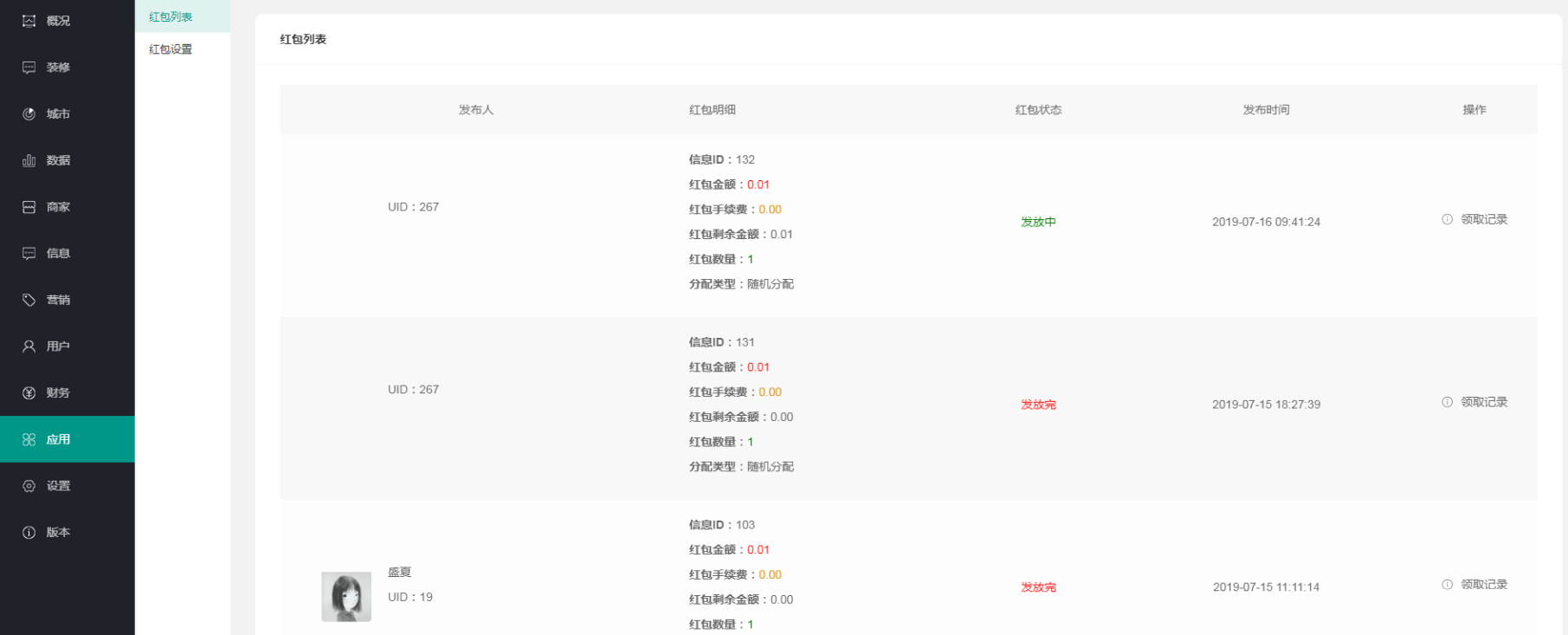Click the avatar thumbnail of 盛夏

coord(346,597)
